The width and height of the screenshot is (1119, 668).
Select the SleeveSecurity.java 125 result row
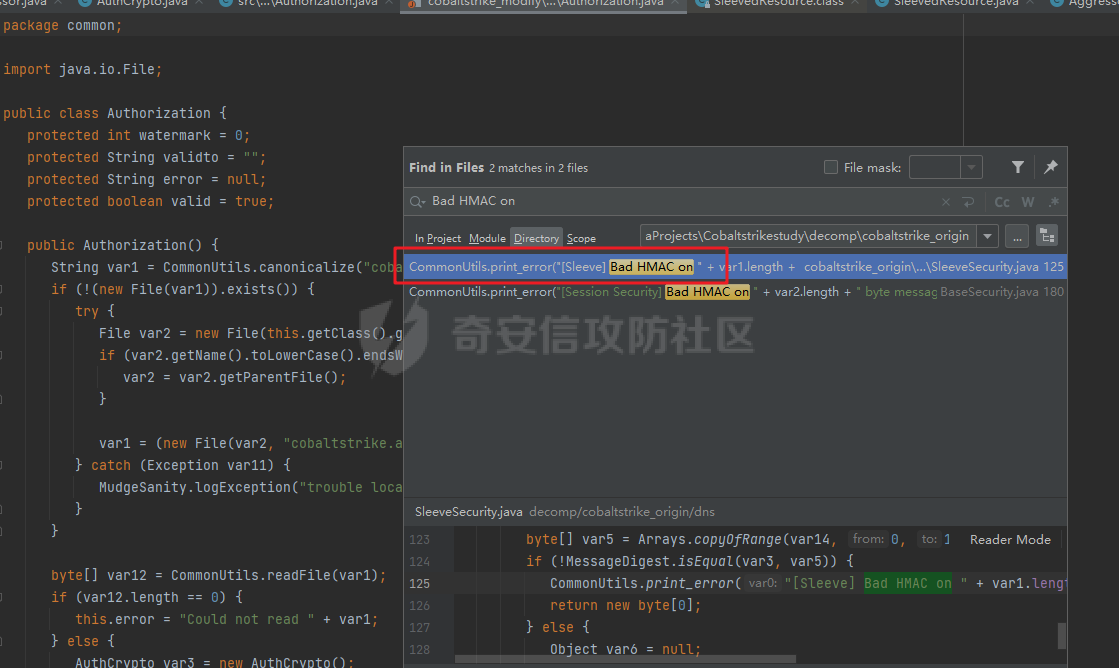735,267
